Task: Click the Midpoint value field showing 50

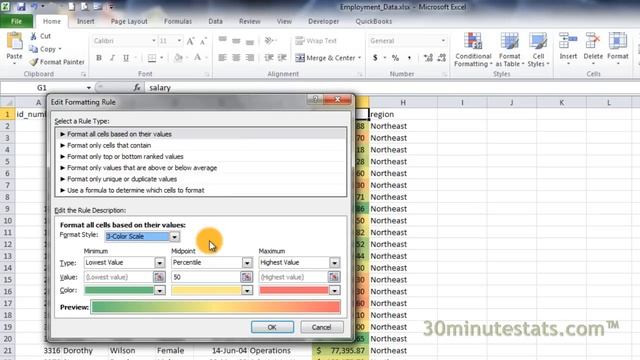Action: [206, 277]
